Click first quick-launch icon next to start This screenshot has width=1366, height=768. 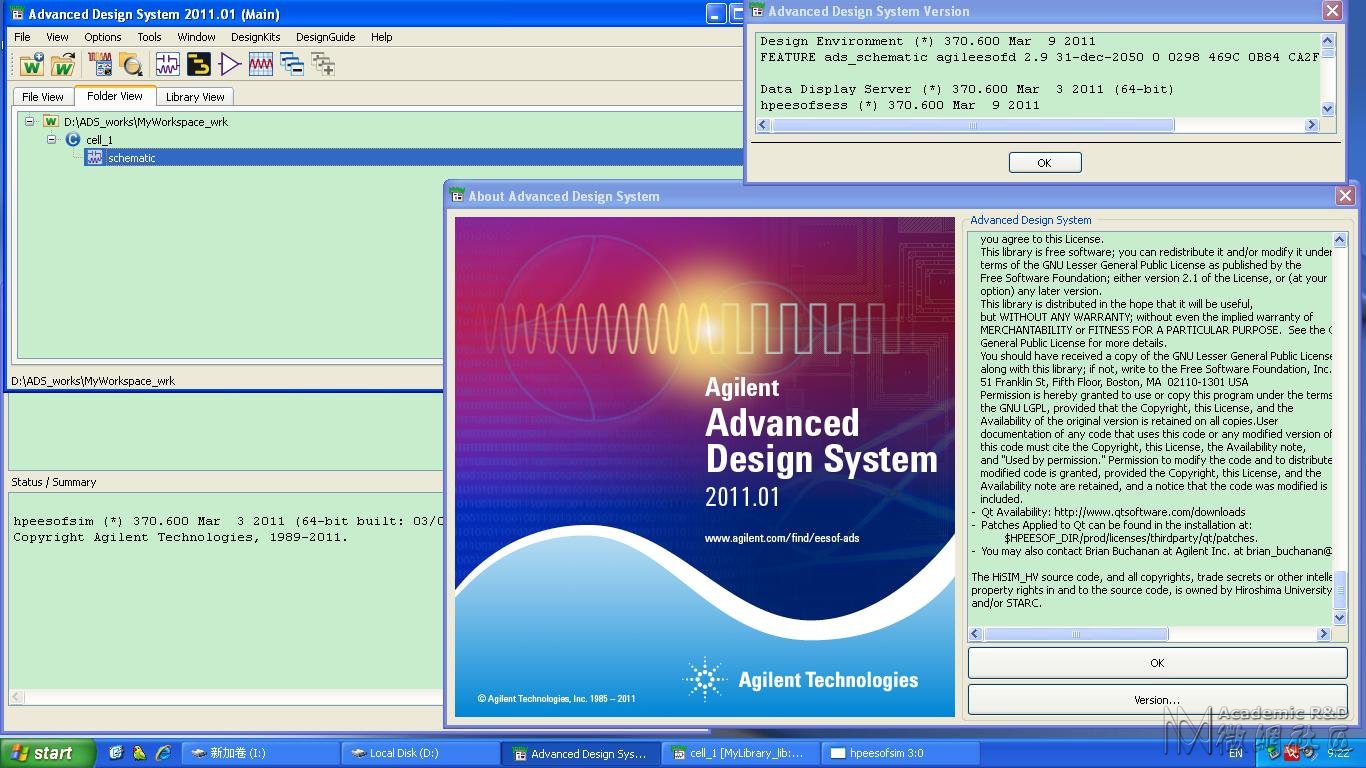(x=116, y=753)
